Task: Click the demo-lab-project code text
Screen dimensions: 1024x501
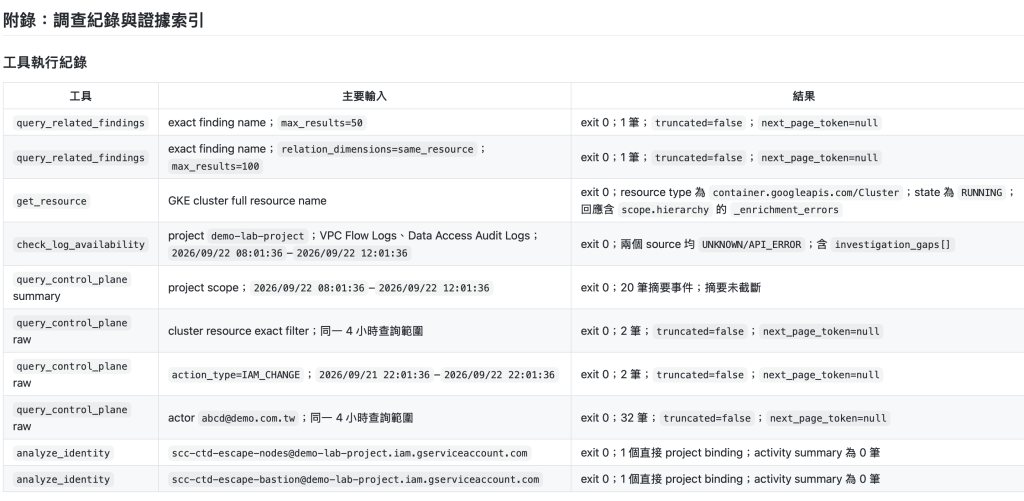Action: 258,236
